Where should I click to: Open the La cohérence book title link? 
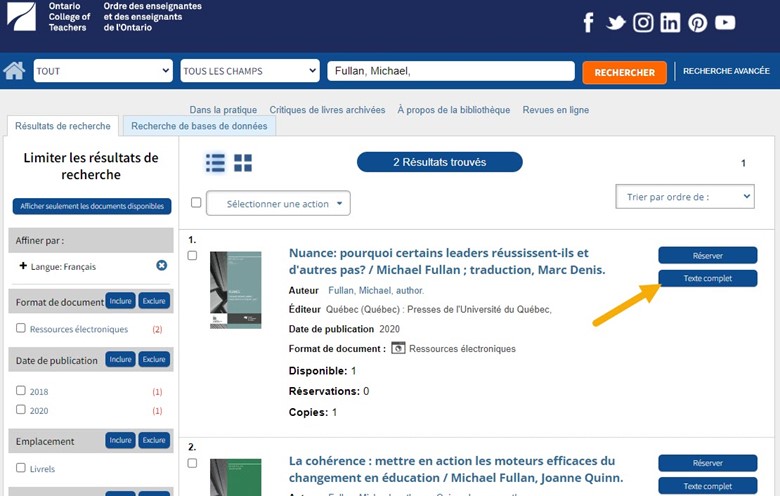[x=456, y=469]
